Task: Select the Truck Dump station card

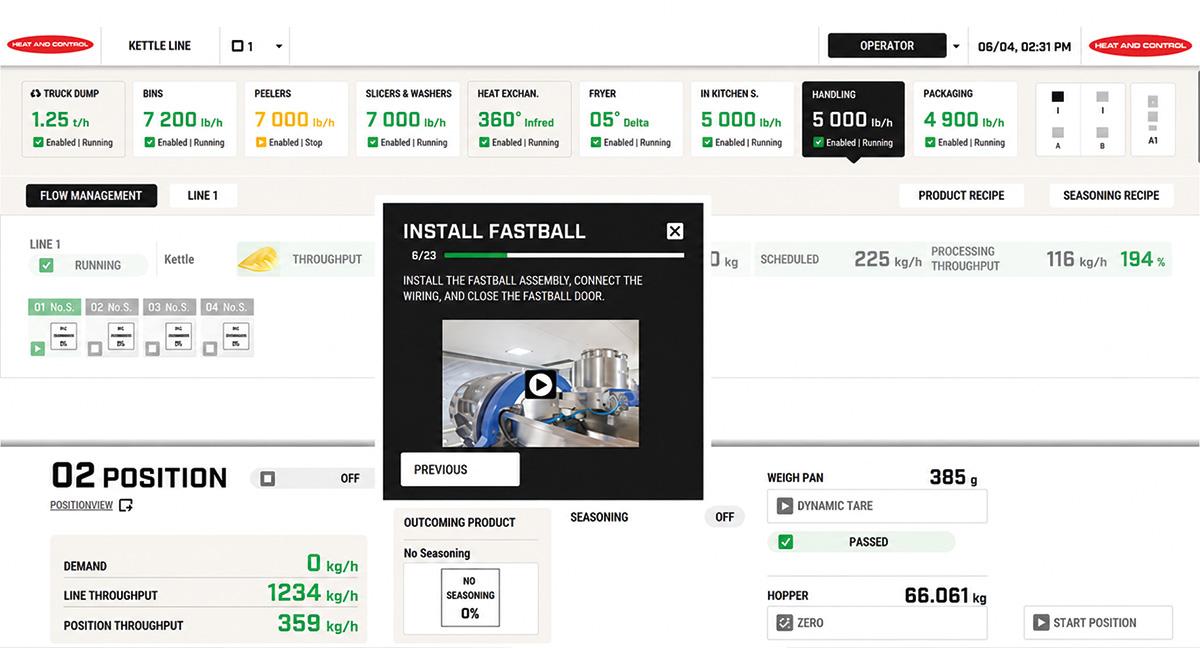Action: coord(74,118)
